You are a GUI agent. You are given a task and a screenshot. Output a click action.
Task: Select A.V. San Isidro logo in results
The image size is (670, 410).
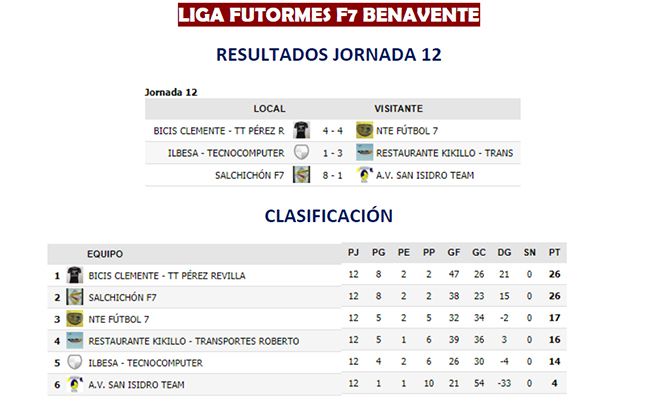[363, 175]
